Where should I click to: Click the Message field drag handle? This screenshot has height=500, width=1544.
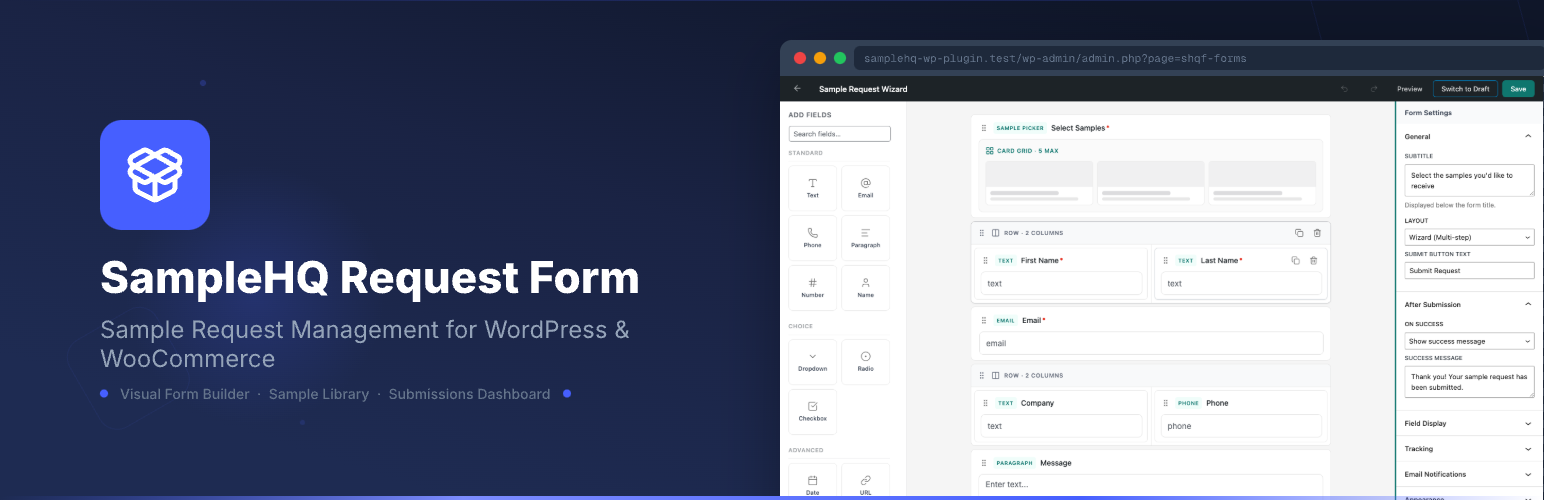tap(984, 463)
